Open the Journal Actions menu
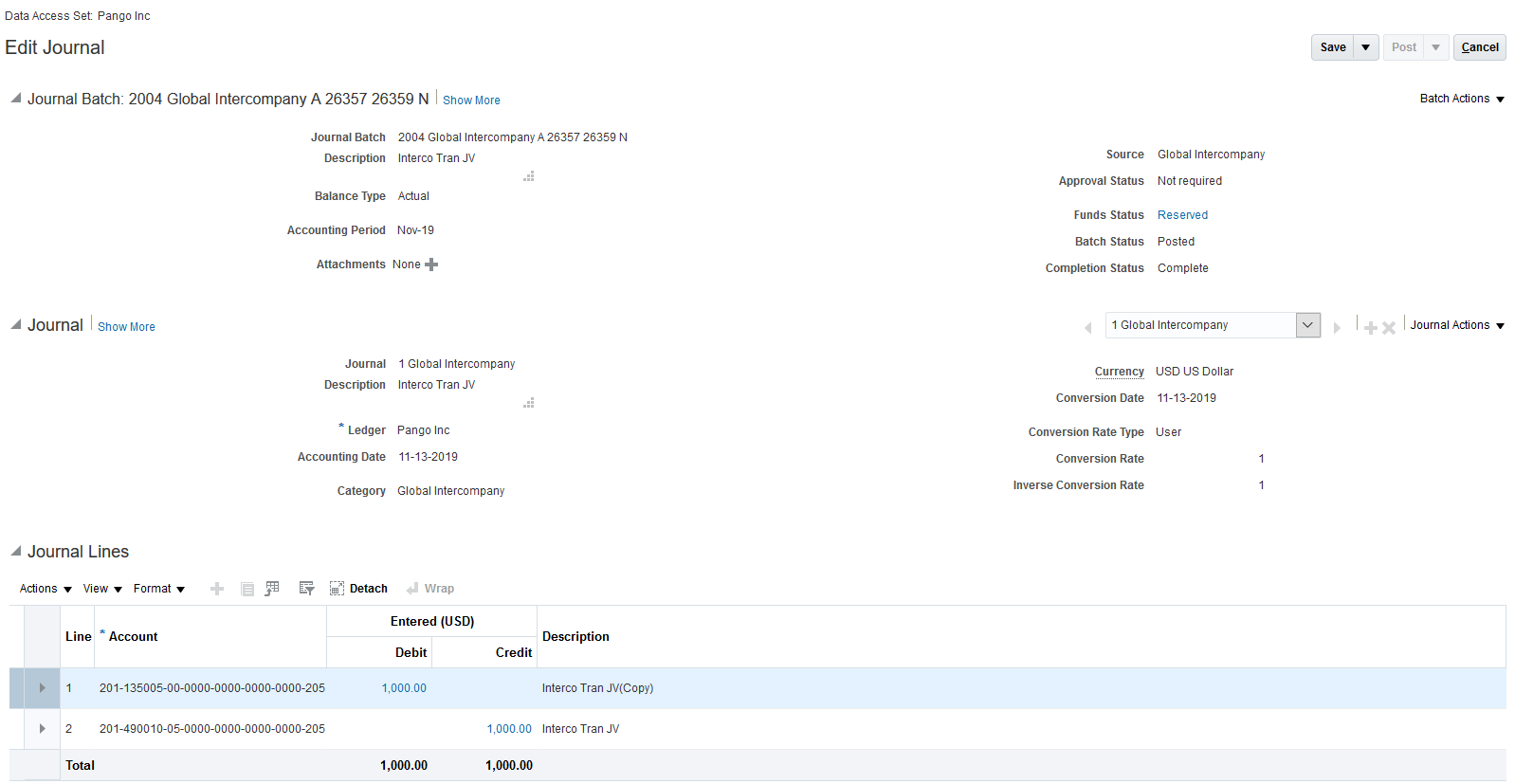This screenshot has width=1515, height=784. click(1456, 325)
